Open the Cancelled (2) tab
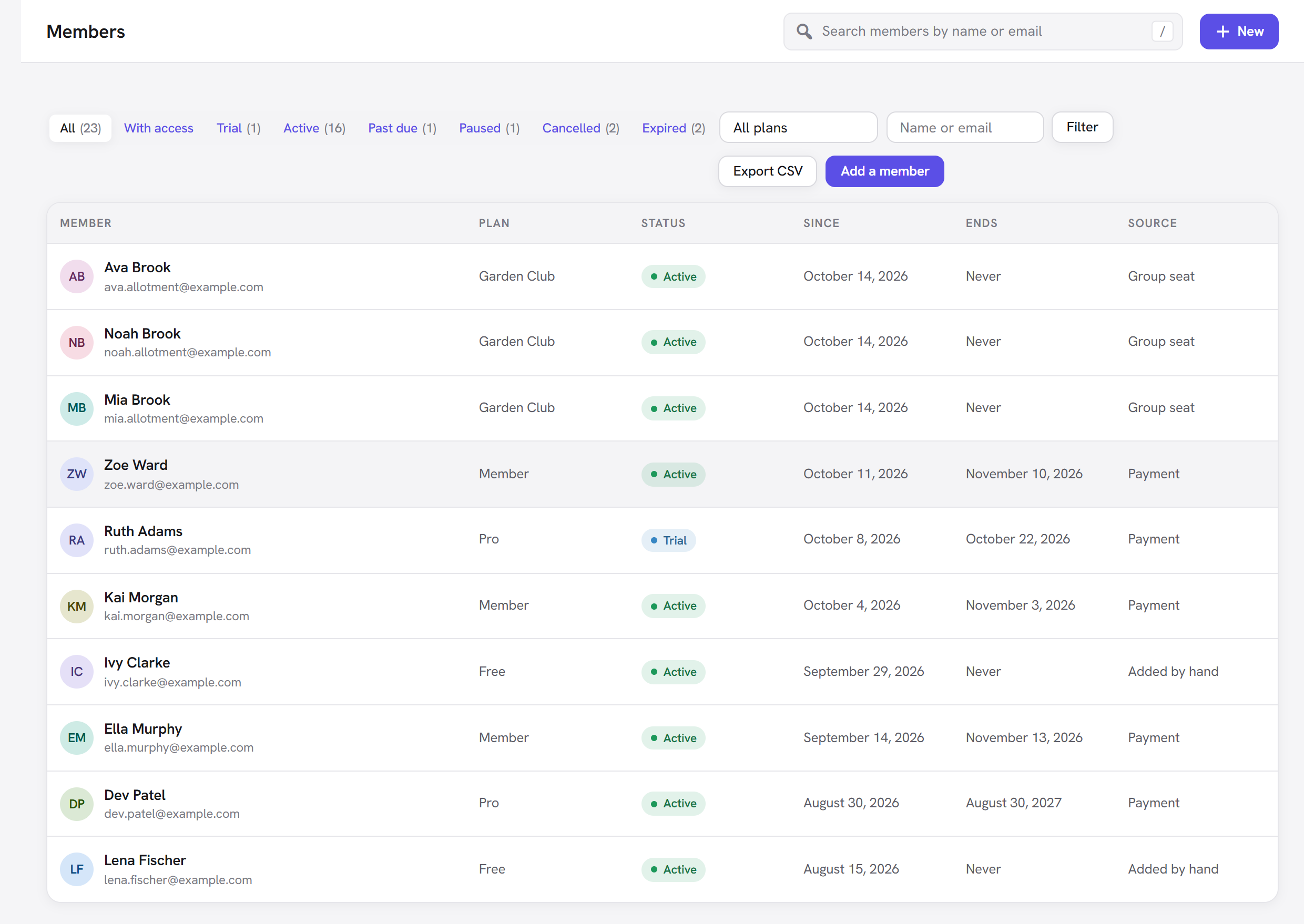This screenshot has width=1304, height=924. 580,128
